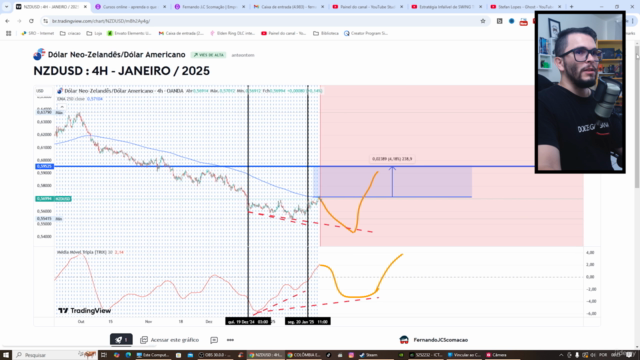Open 'Painel do canal' YouTube bookmark
The image size is (640, 360).
[284, 33]
